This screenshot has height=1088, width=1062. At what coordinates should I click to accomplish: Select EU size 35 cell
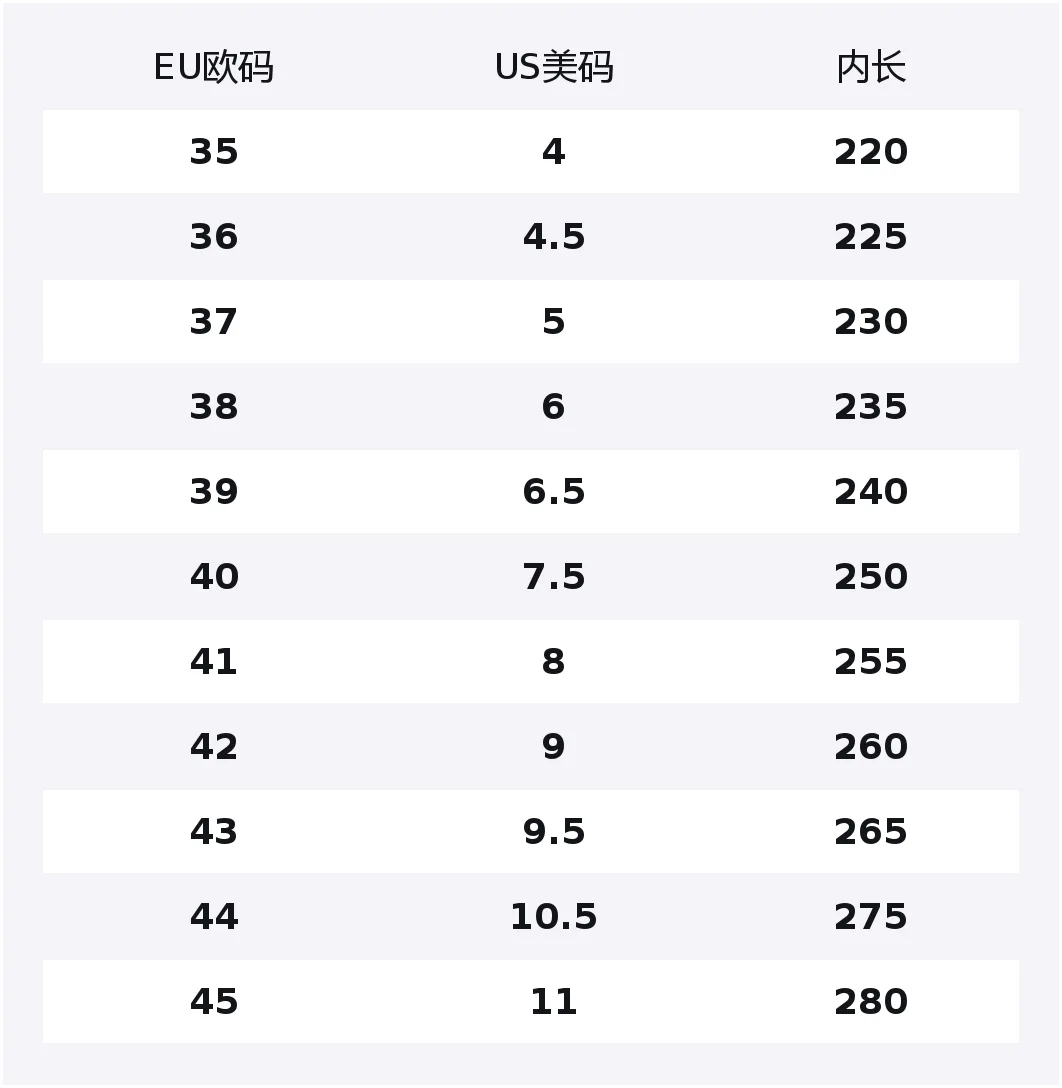coord(214,152)
